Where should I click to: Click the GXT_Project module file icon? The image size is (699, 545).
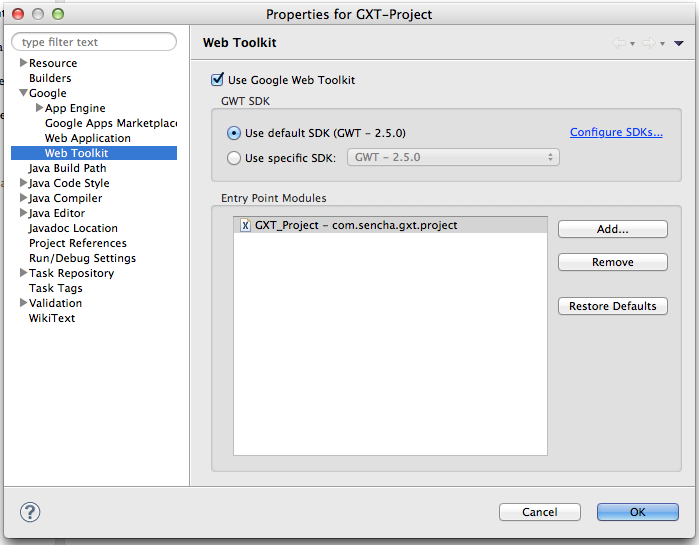point(245,225)
